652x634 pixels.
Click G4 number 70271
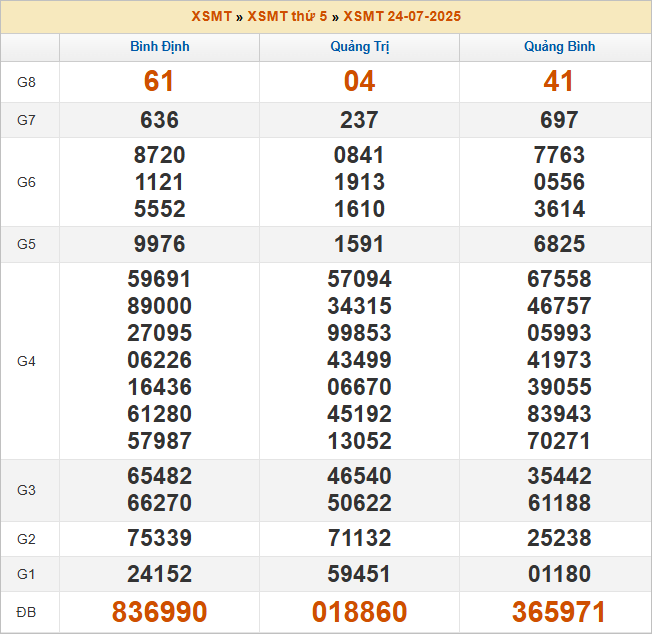pyautogui.click(x=559, y=441)
